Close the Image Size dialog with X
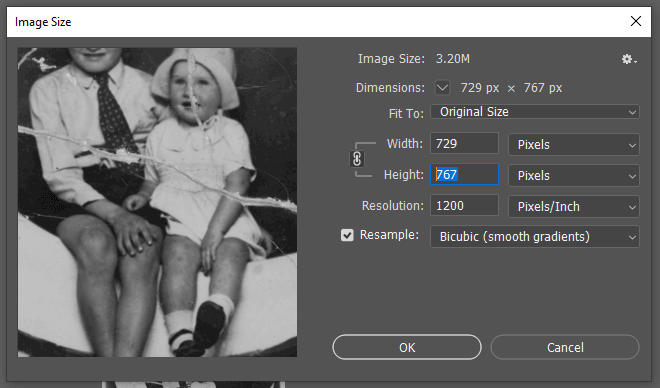Screen dimensions: 660x388 636,21
